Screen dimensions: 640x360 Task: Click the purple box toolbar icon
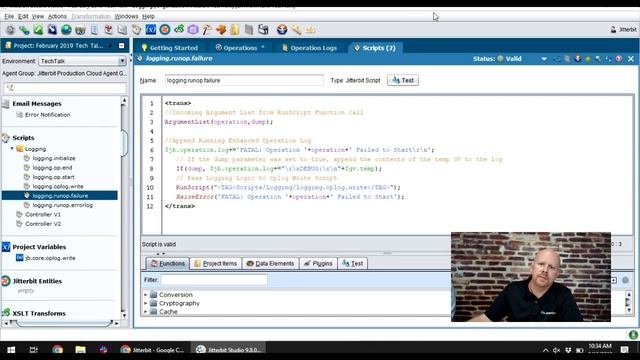pyautogui.click(x=193, y=30)
